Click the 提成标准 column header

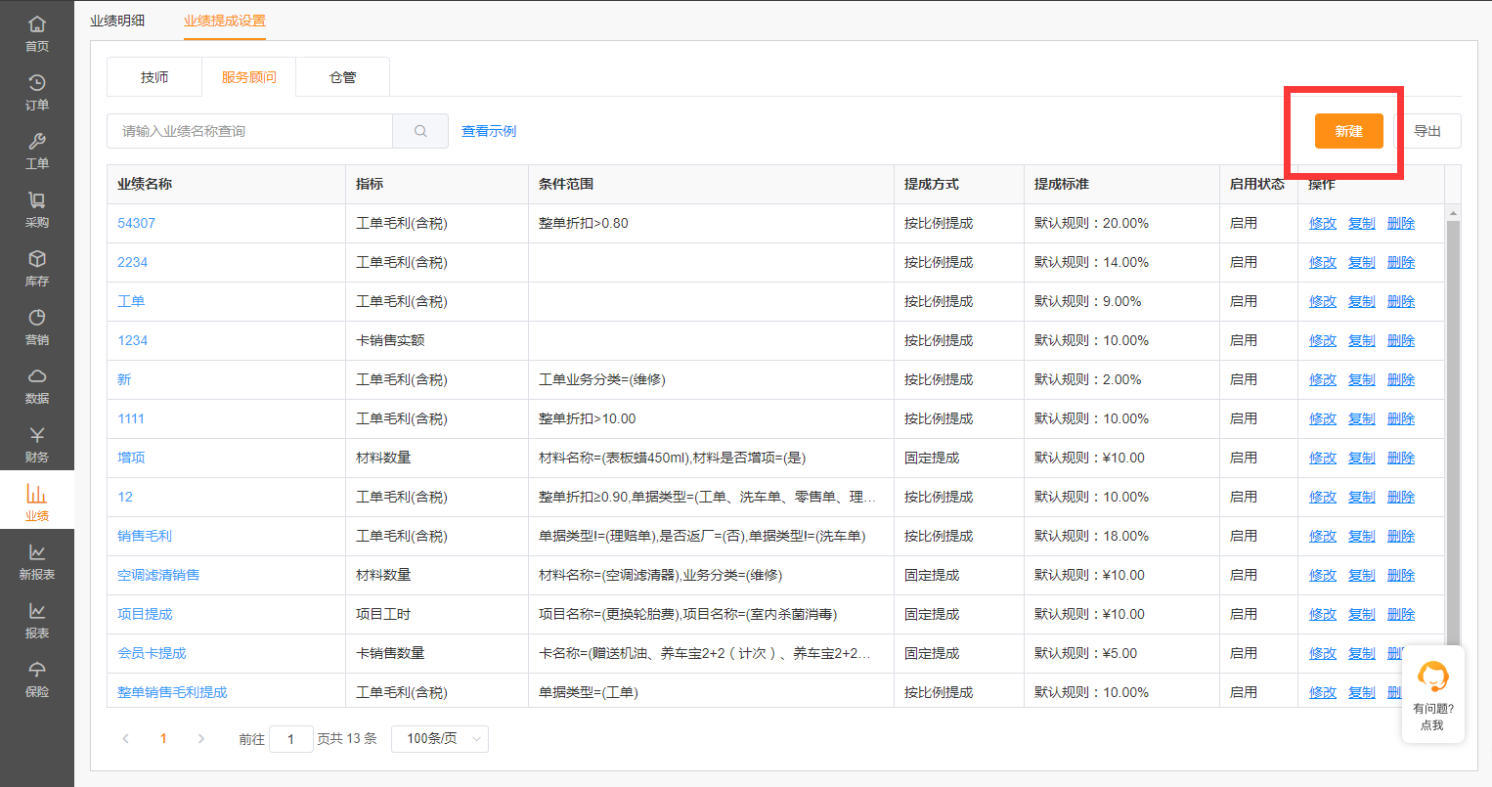point(1122,184)
